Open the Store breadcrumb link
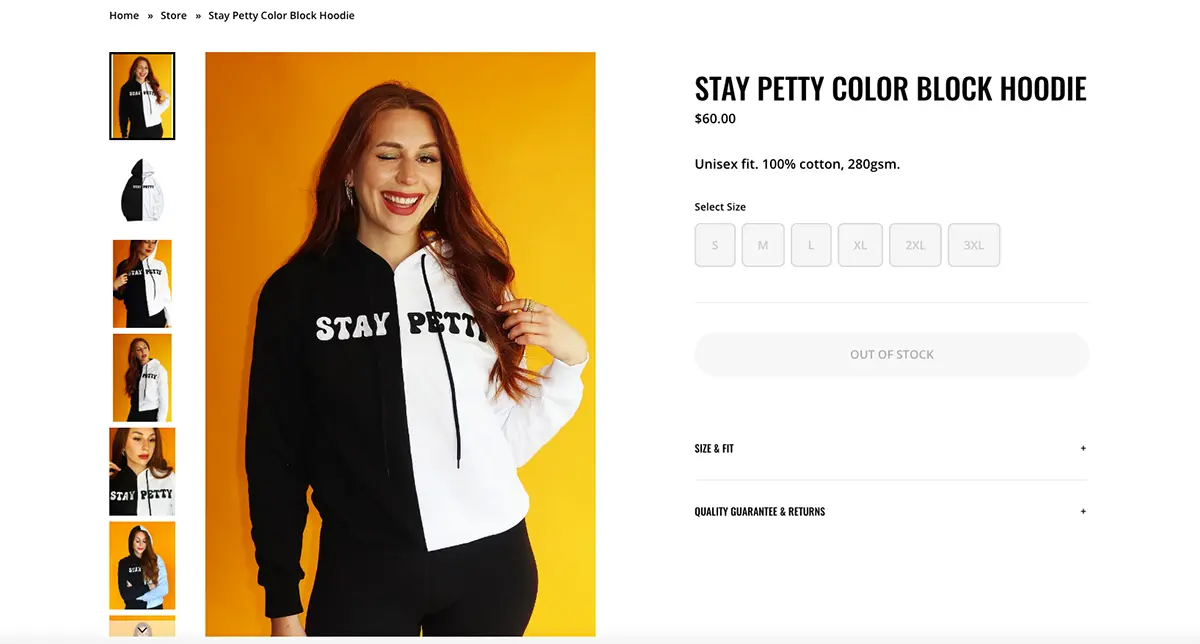 coord(174,16)
